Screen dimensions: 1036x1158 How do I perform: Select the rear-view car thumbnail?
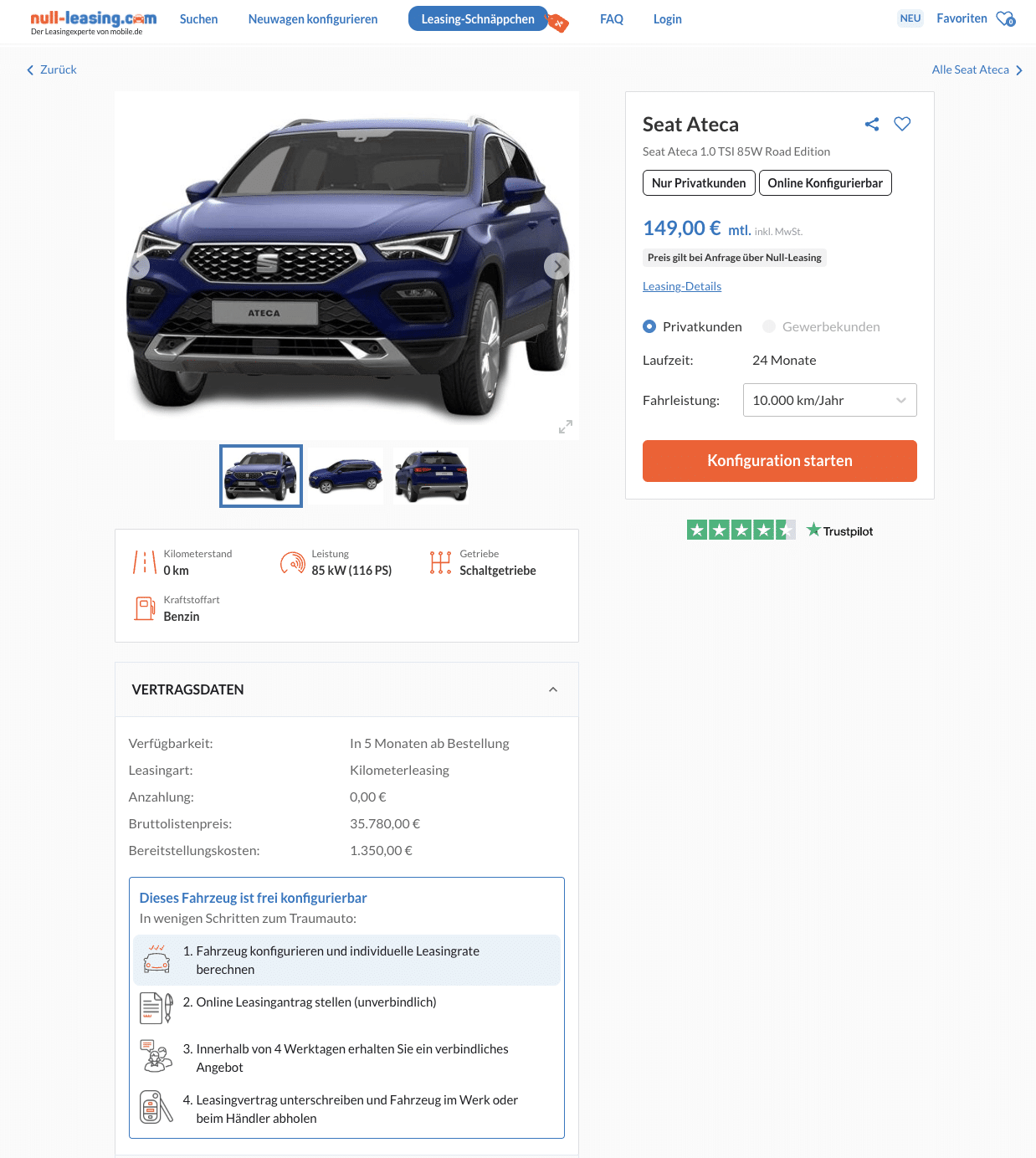click(431, 476)
